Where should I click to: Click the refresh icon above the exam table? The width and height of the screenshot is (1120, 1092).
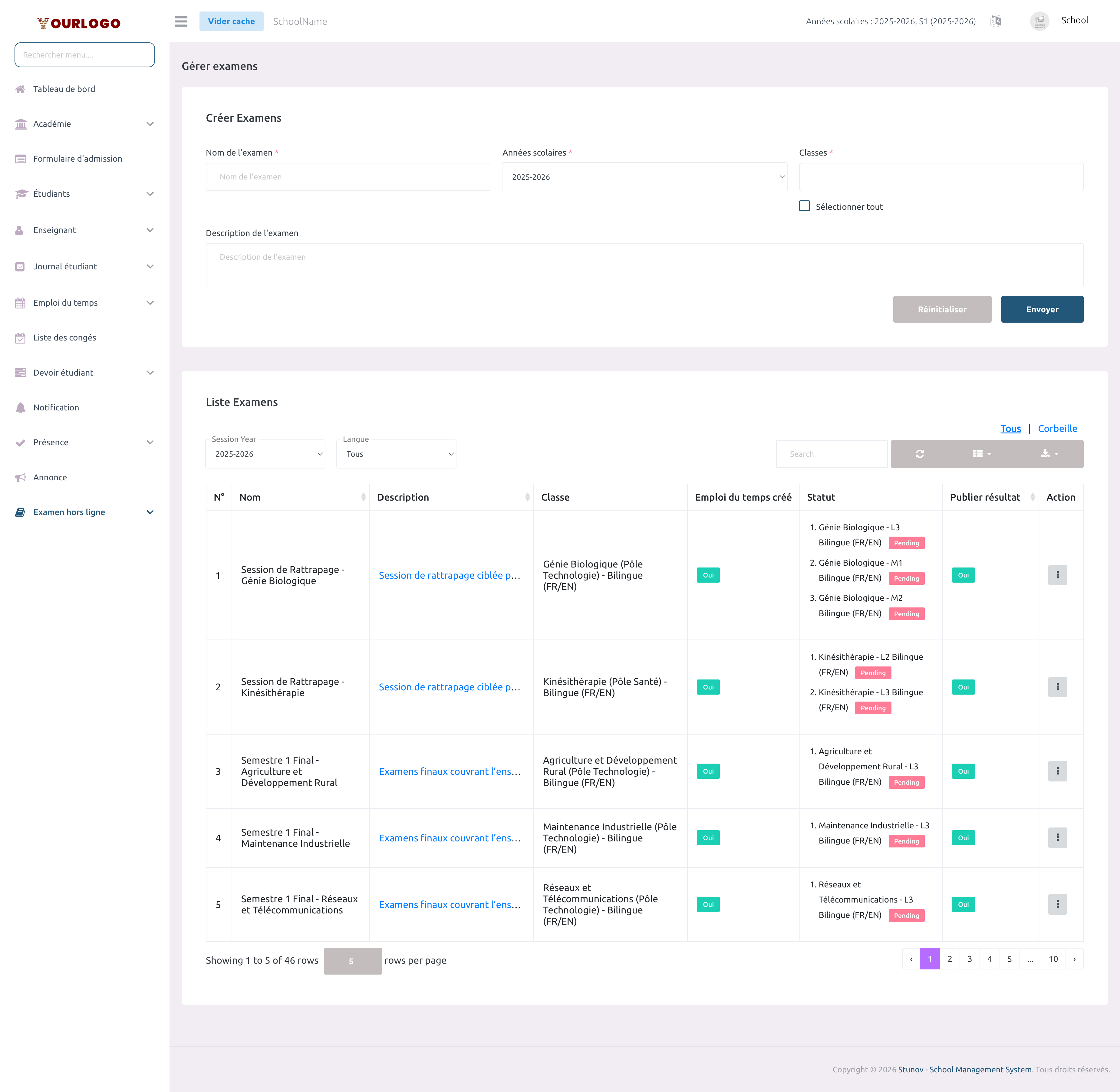click(x=920, y=454)
